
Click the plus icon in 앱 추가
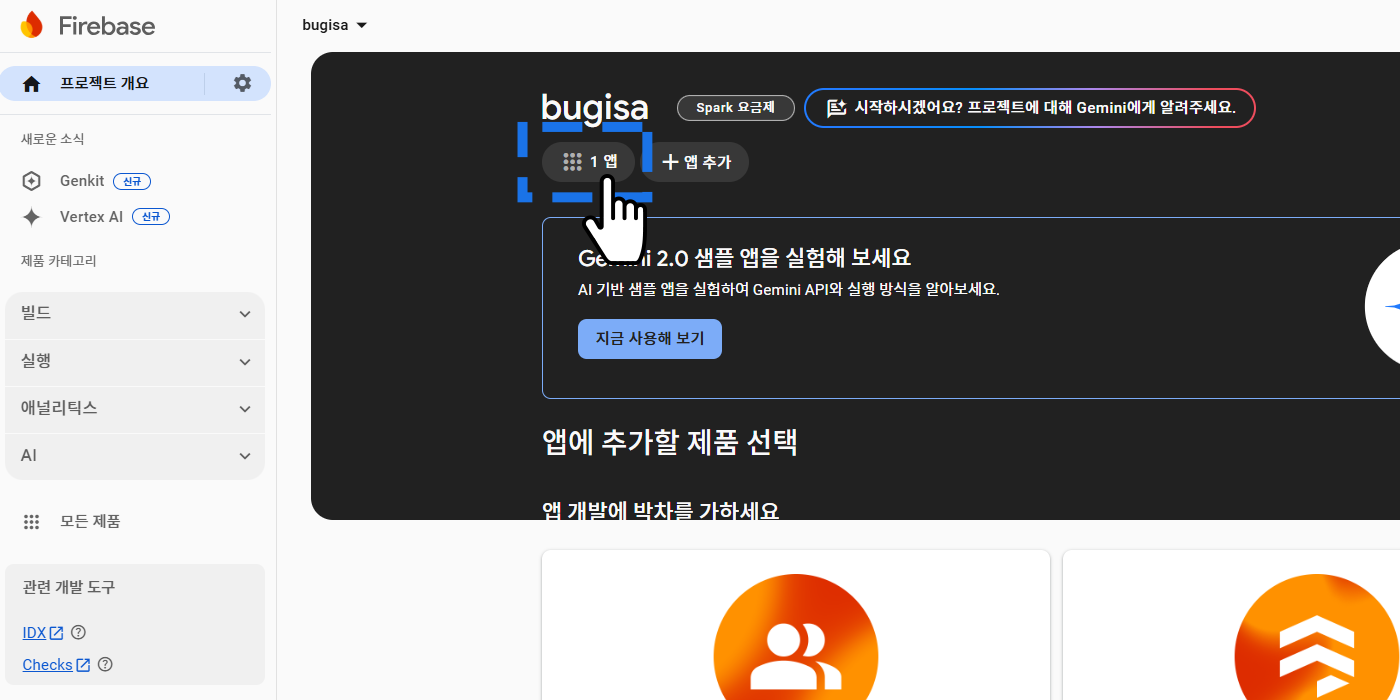click(670, 162)
